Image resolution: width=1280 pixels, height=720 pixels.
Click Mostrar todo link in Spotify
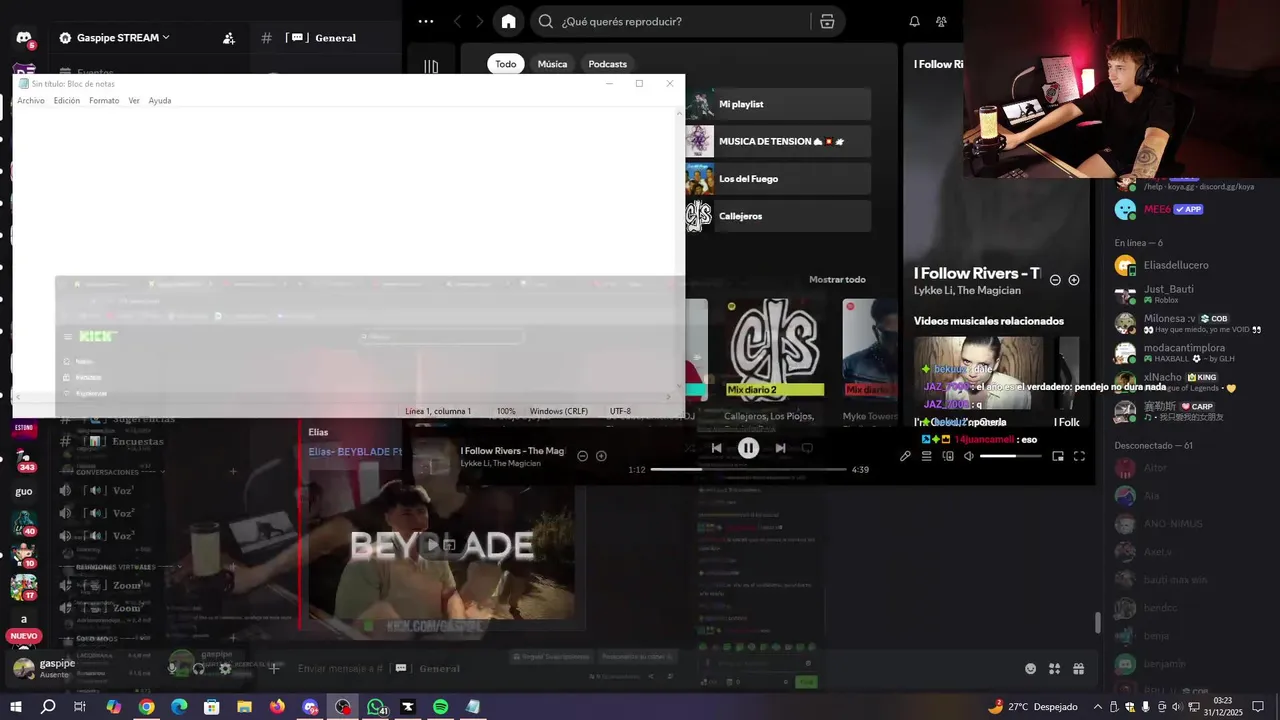pos(837,279)
